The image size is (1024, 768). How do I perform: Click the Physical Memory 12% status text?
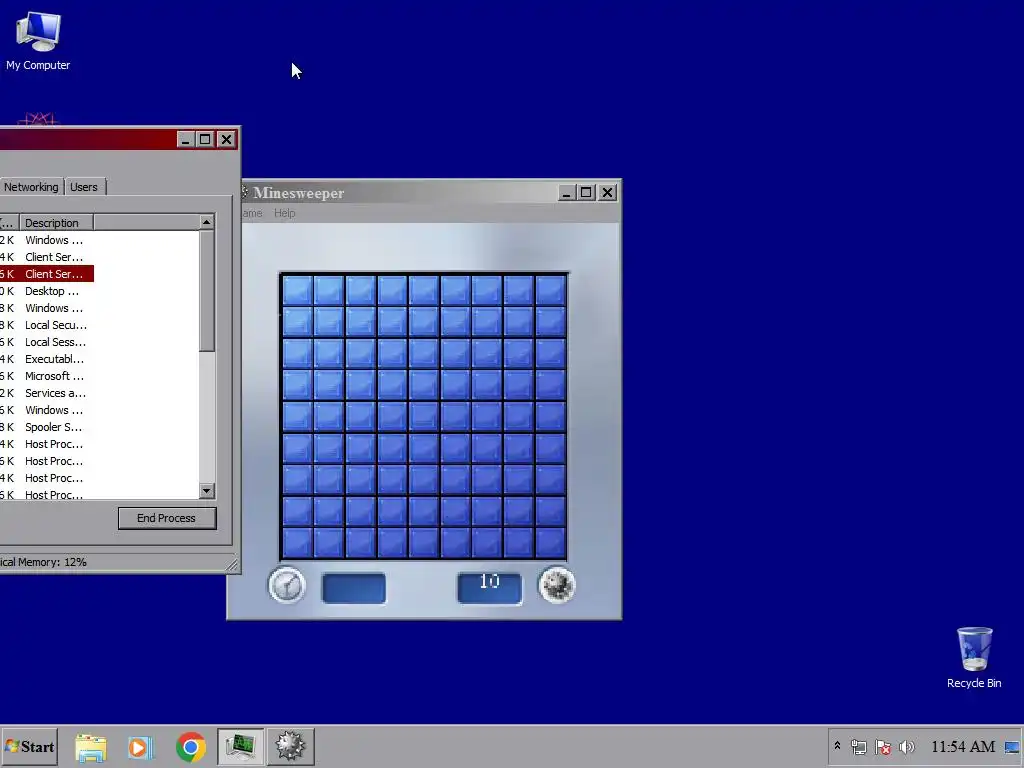43,562
